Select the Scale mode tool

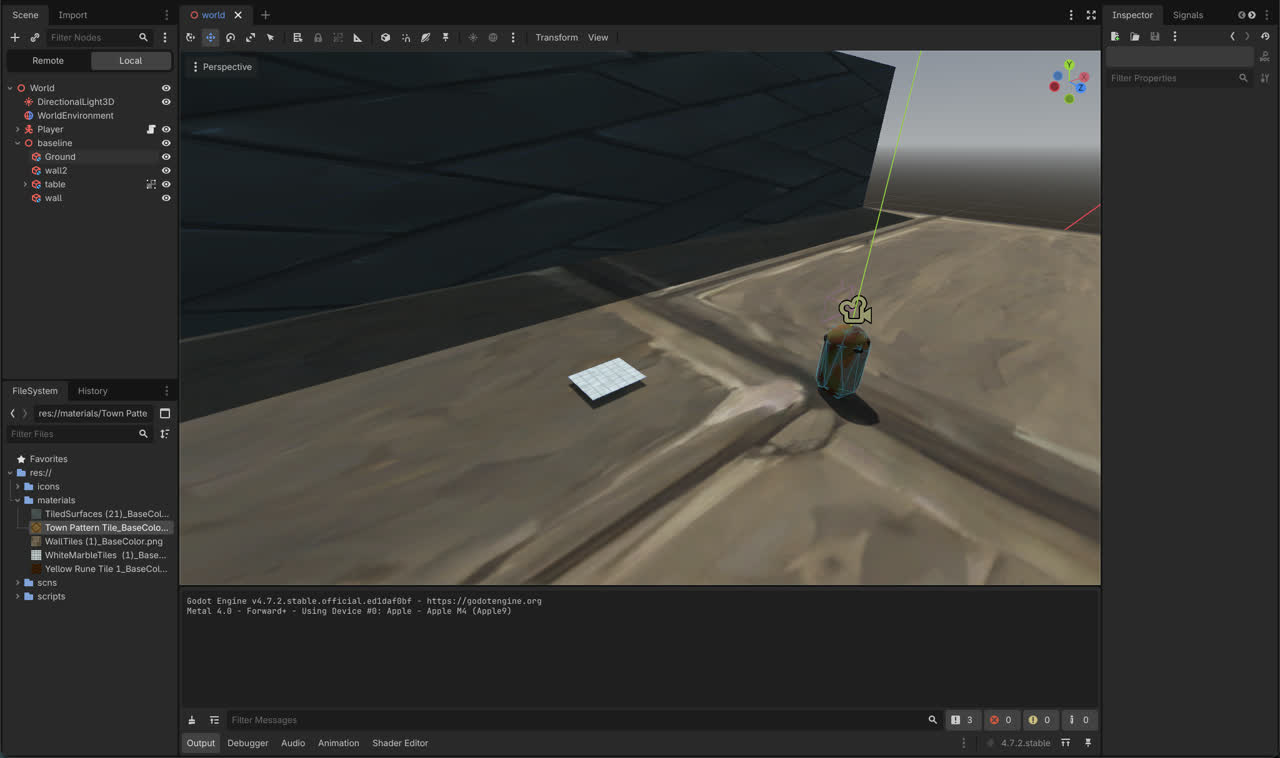tap(250, 37)
